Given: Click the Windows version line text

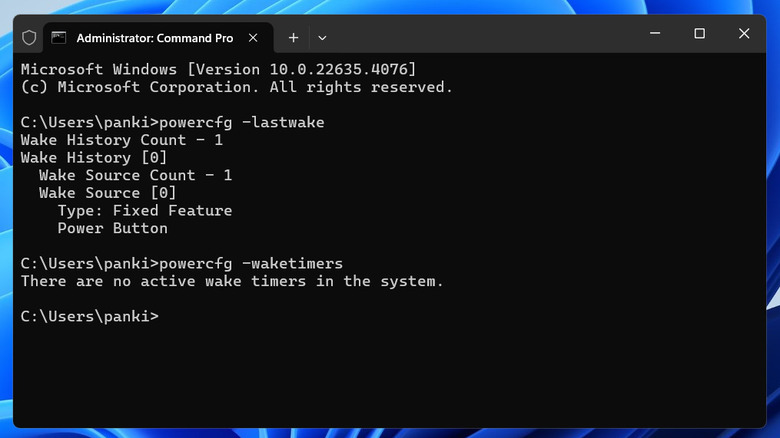Looking at the screenshot, I should pyautogui.click(x=218, y=69).
